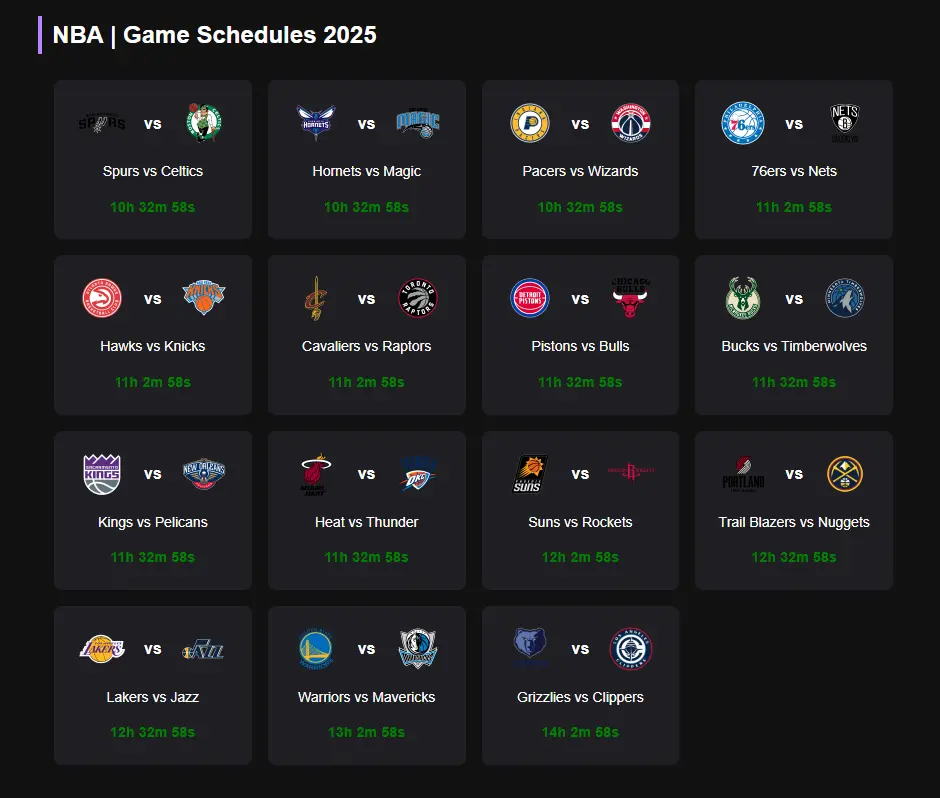Click the Golden State Warriors logo
This screenshot has width=940, height=798.
click(x=316, y=649)
